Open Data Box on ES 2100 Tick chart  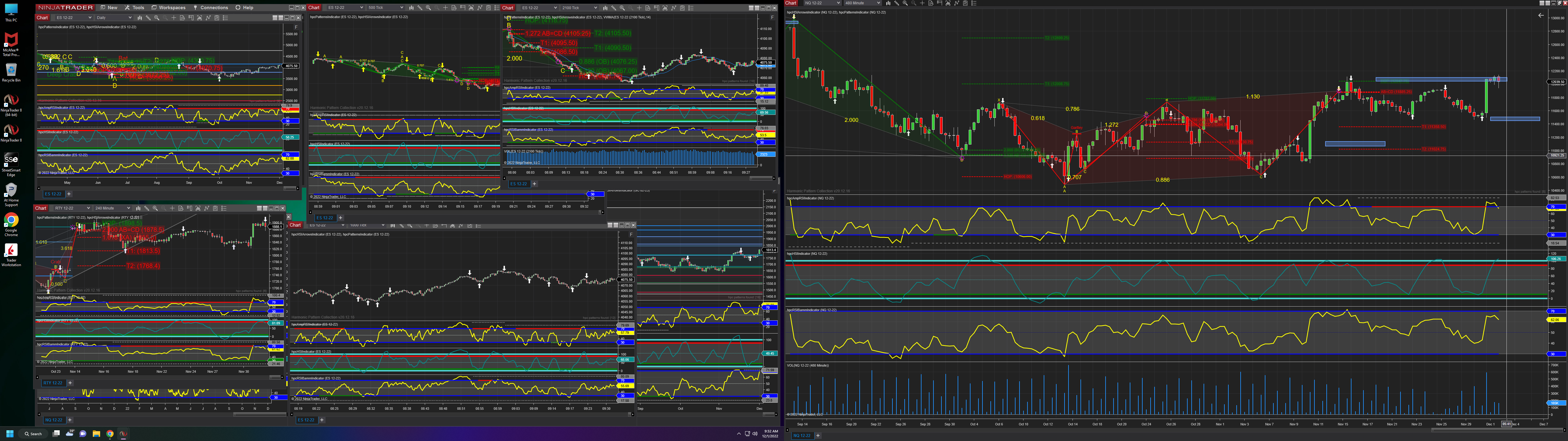[648, 8]
